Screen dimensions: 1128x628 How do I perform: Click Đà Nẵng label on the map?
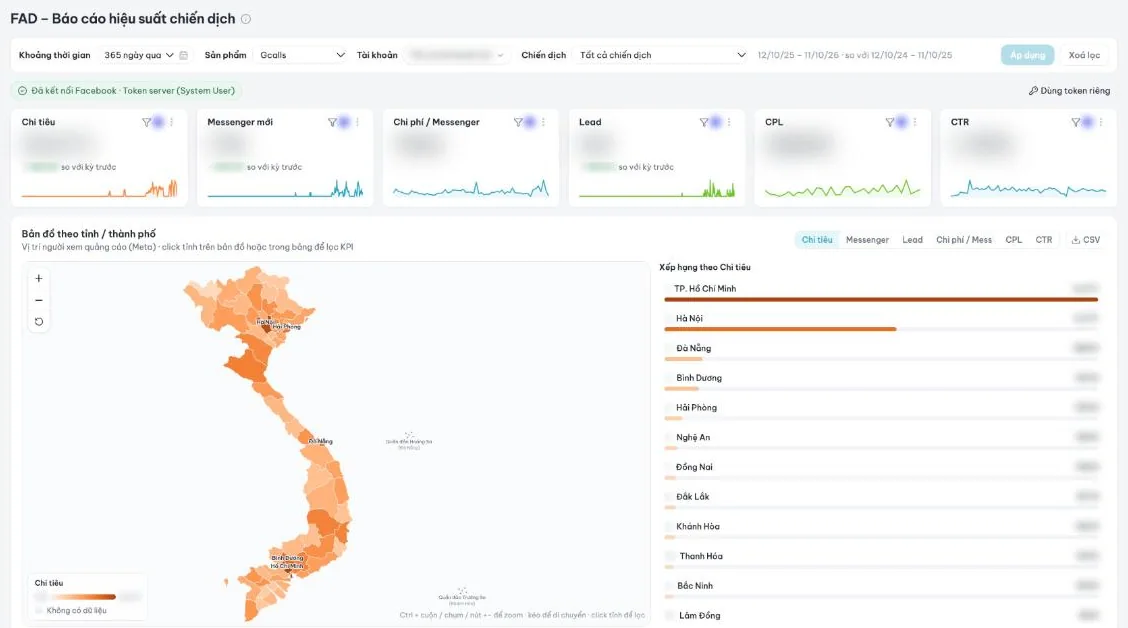click(x=321, y=441)
